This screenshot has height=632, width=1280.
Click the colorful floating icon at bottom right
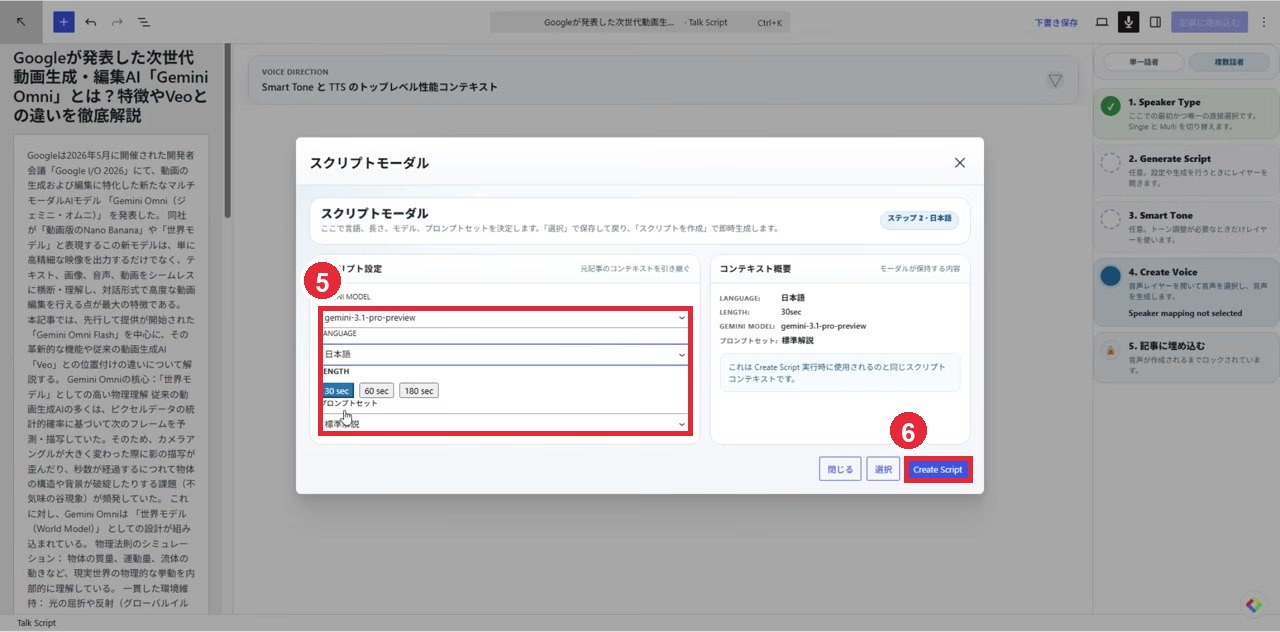pos(1254,605)
